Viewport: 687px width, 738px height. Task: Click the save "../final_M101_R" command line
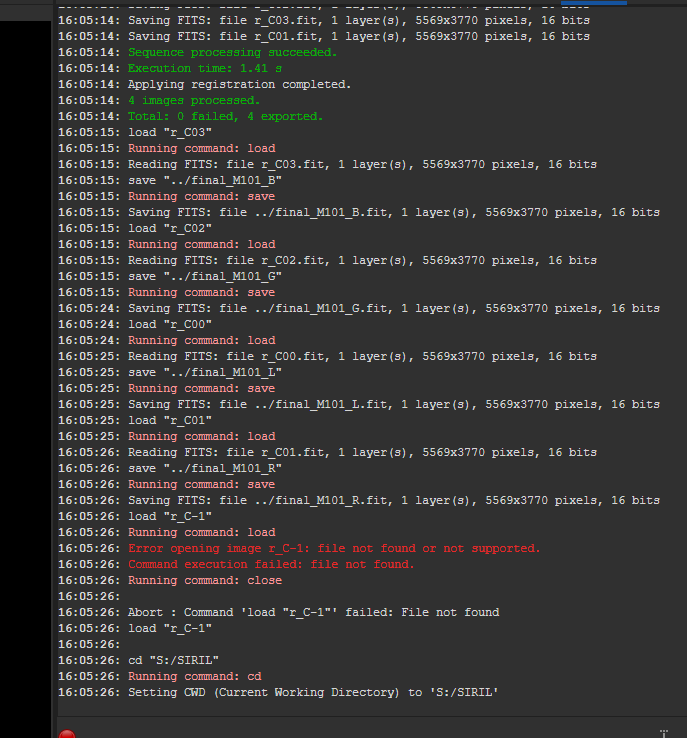(x=204, y=468)
